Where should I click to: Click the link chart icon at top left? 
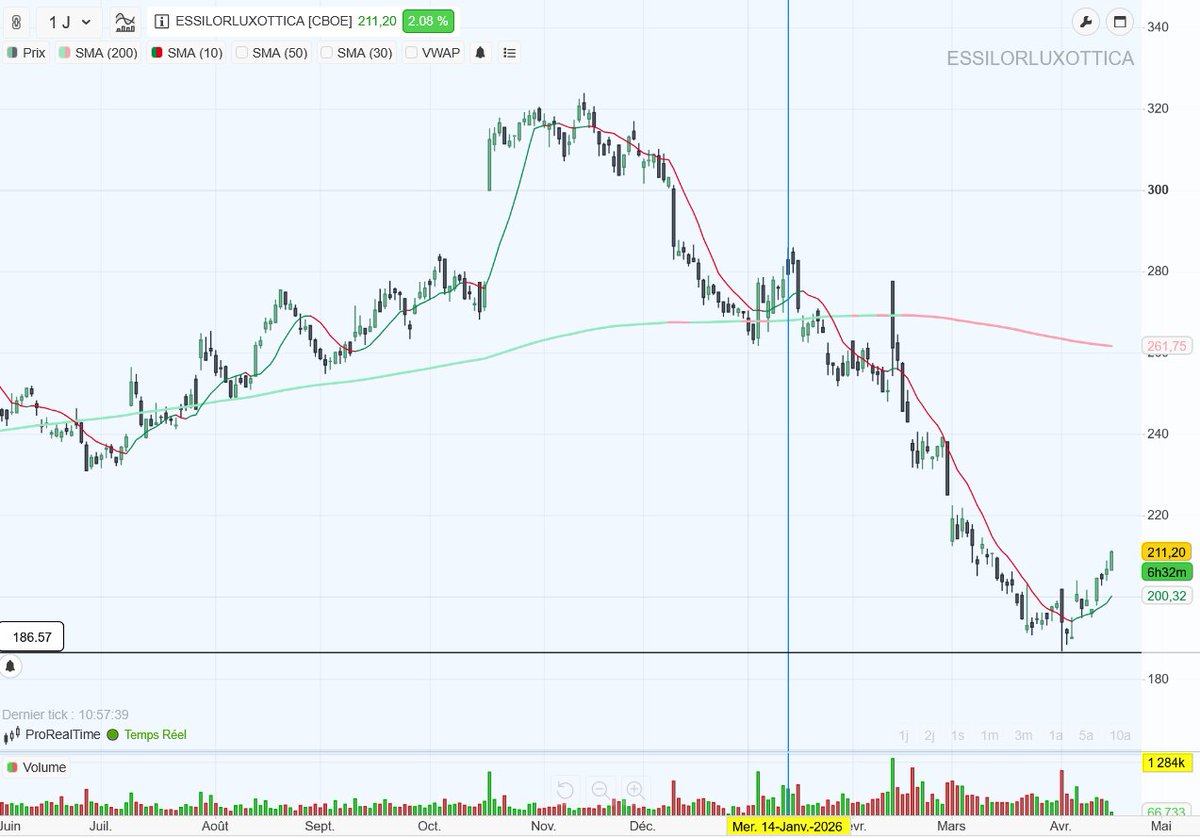[16, 21]
